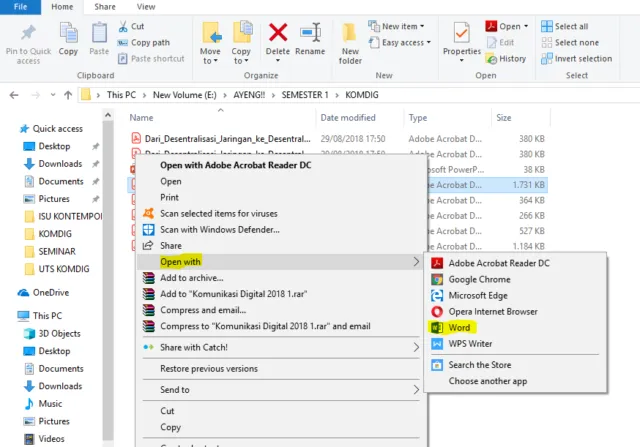Open with WPS Writer

tap(470, 344)
